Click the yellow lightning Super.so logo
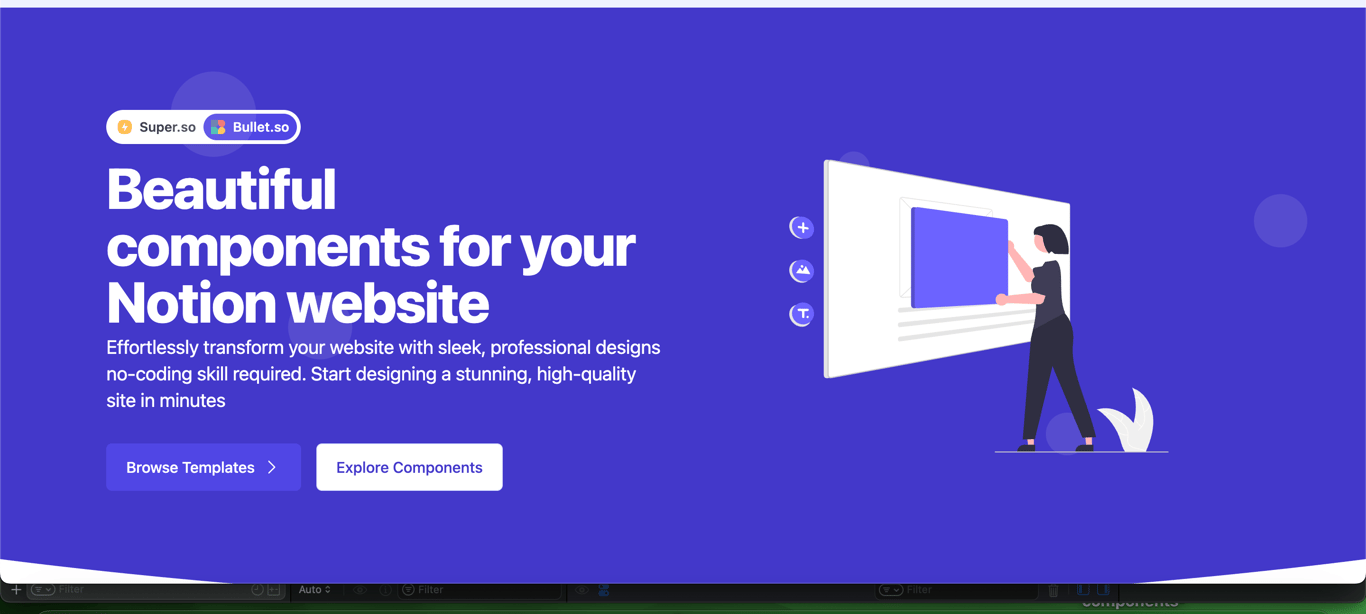This screenshot has height=614, width=1366. coord(125,127)
